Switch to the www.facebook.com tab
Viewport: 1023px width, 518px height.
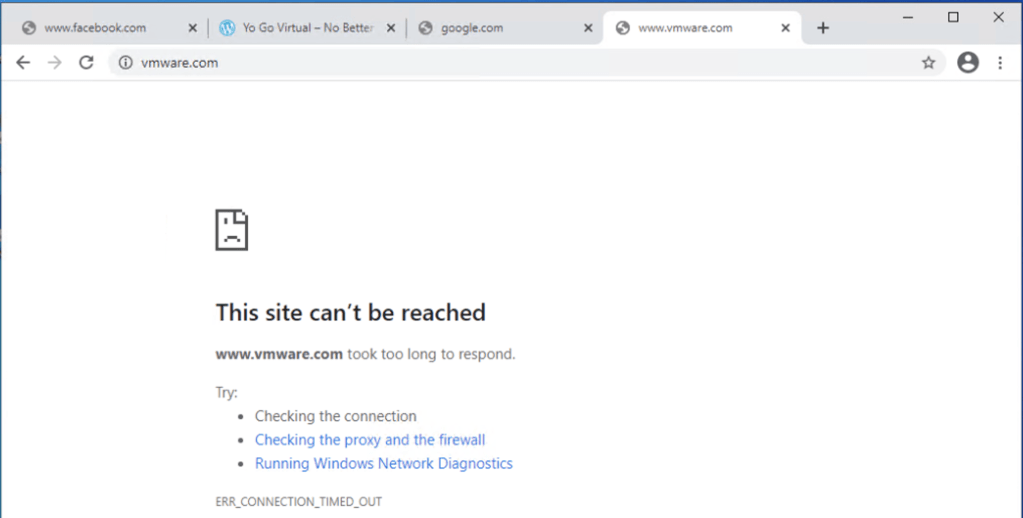(95, 28)
